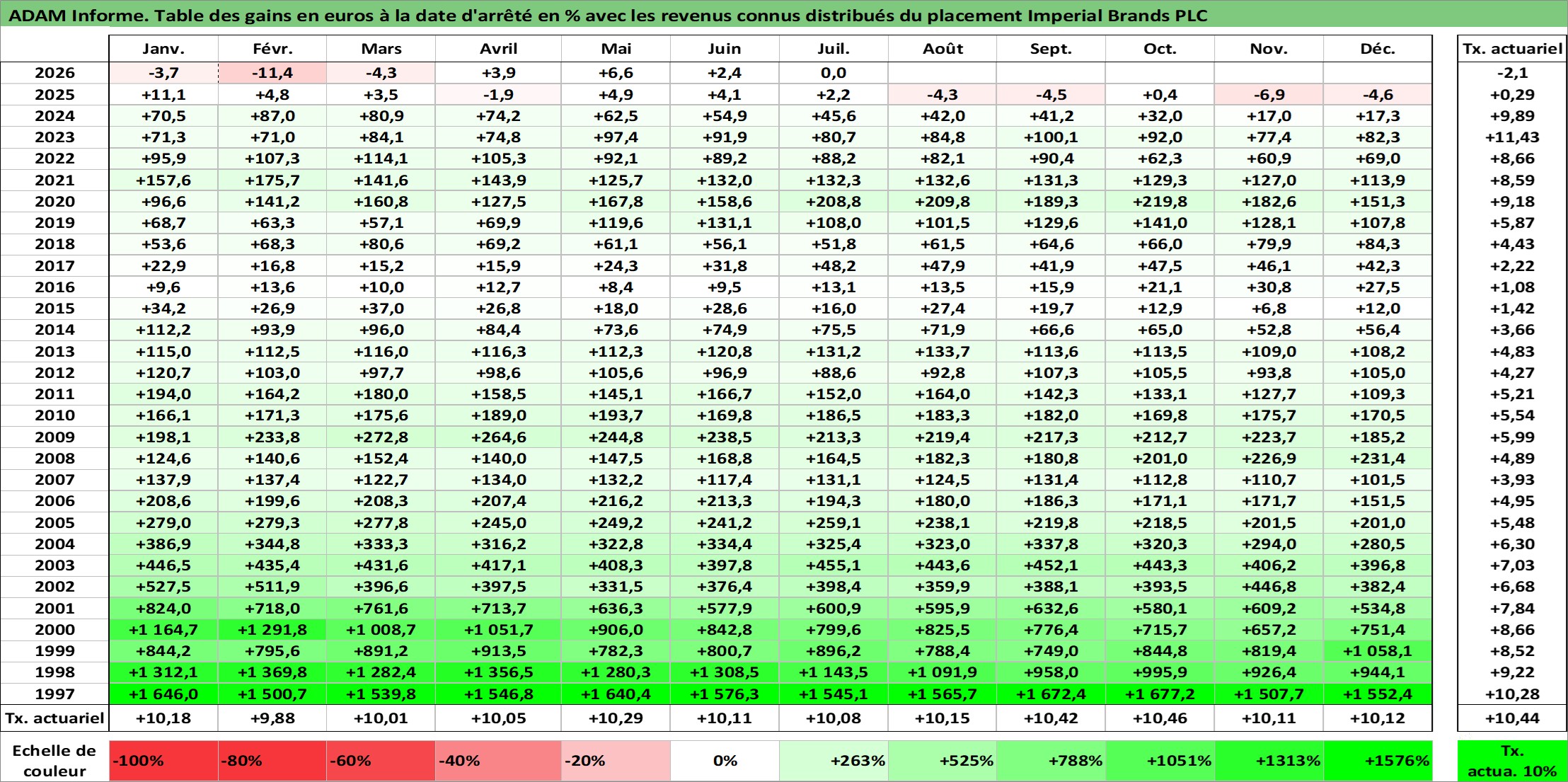Screen dimensions: 1568x782
Task: Select the 2019 year row label
Action: (x=54, y=223)
